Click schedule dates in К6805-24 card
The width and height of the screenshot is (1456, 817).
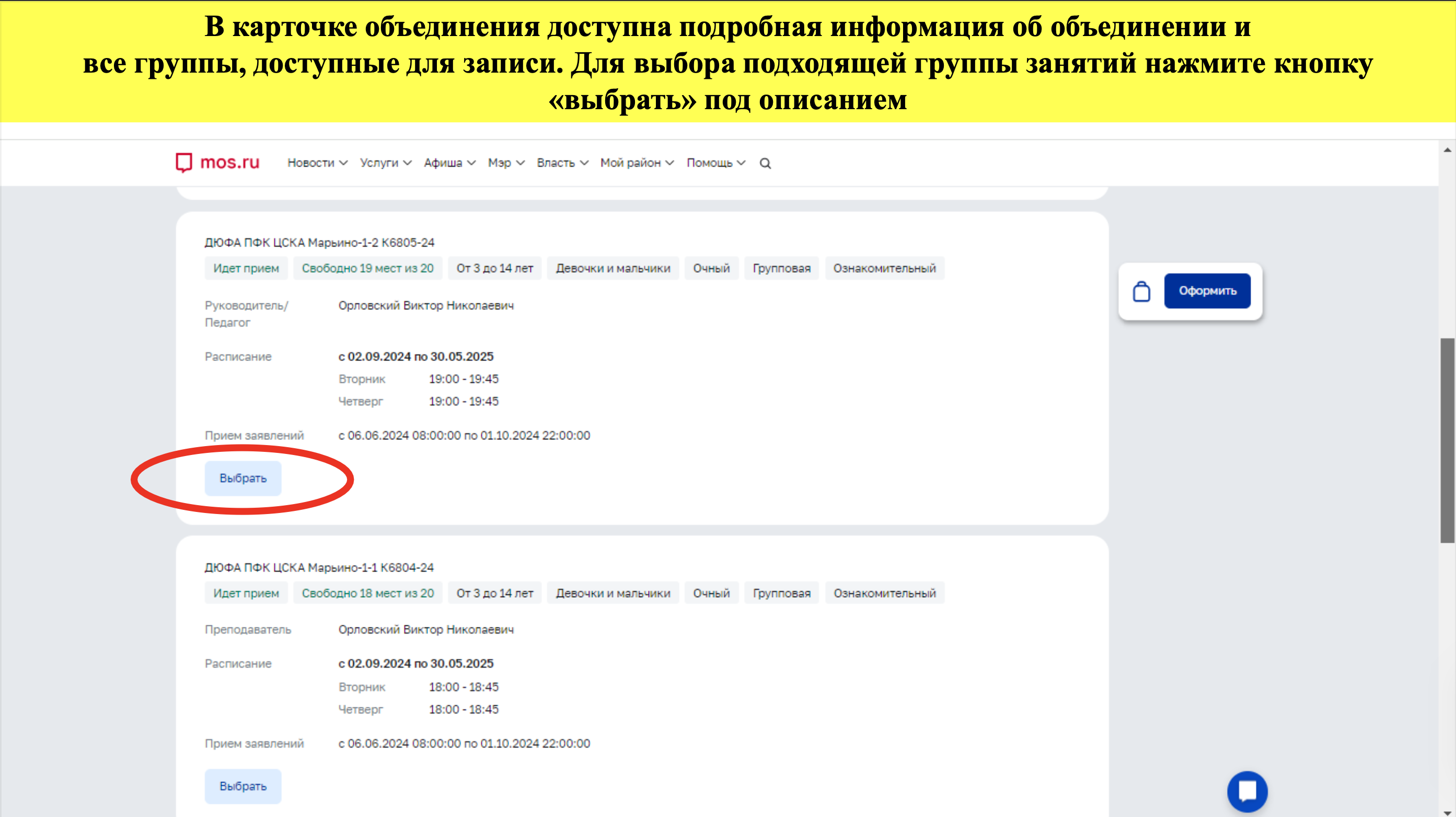coord(416,356)
